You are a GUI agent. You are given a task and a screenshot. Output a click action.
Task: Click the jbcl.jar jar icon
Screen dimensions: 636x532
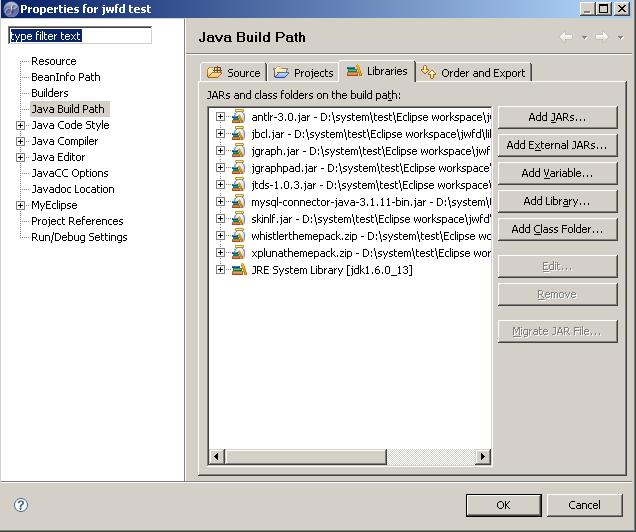[238, 134]
